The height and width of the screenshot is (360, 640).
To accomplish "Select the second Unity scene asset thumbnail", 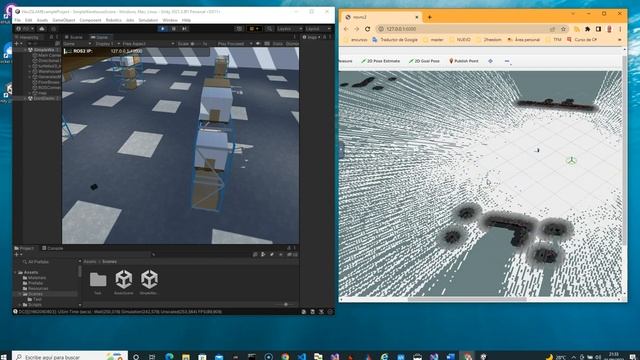I will tap(149, 279).
